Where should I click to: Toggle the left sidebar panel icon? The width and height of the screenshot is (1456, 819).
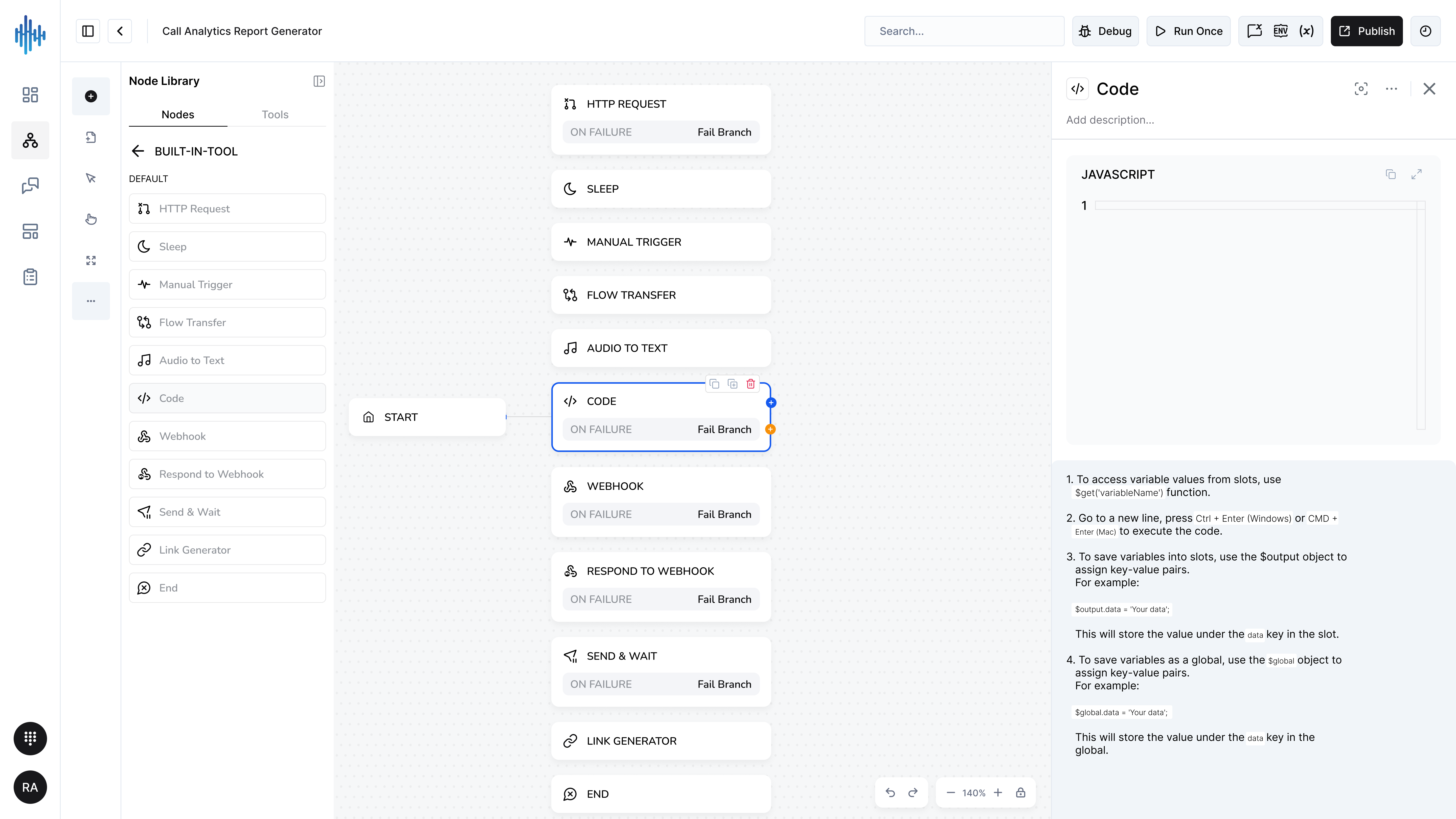pyautogui.click(x=88, y=31)
